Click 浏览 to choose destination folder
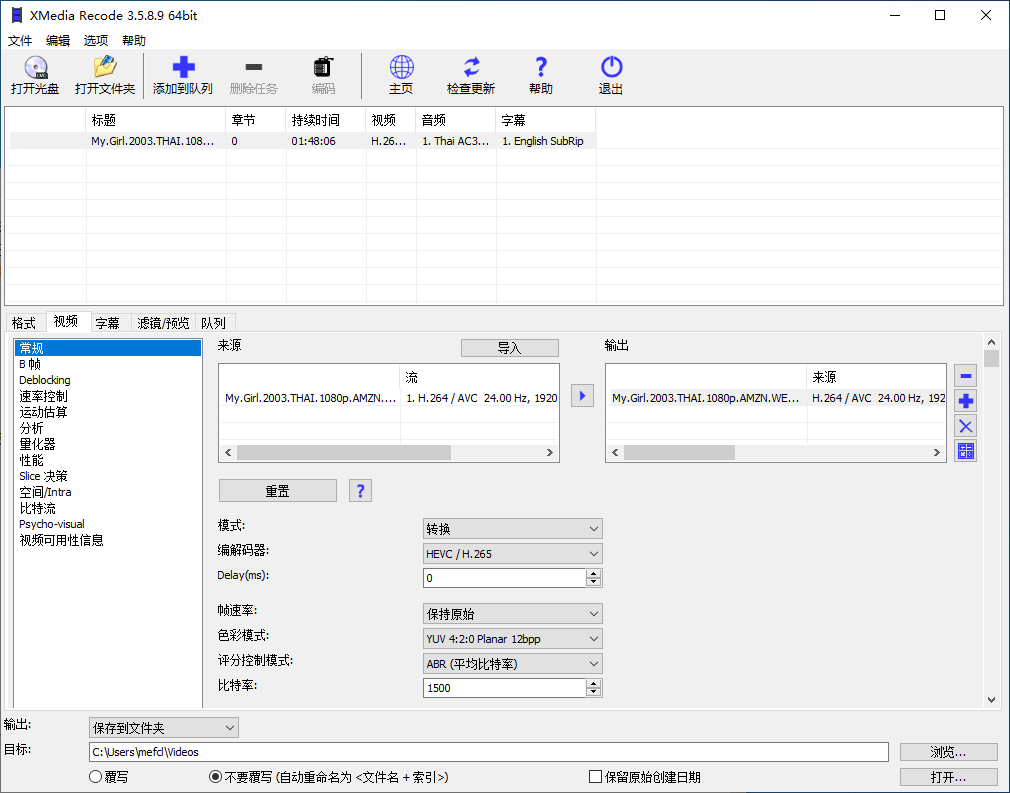Screen dimensions: 1010x793 click(947, 751)
